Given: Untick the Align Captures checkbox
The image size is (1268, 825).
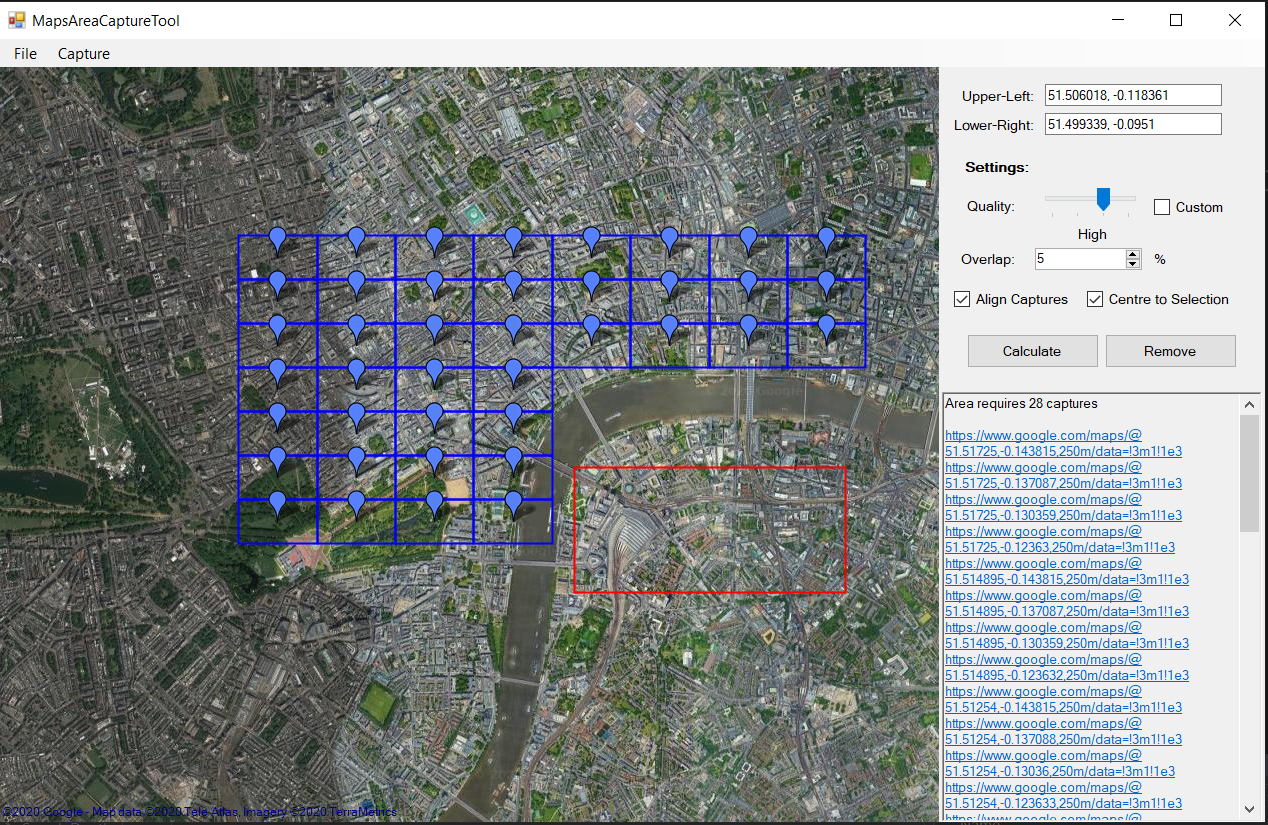Looking at the screenshot, I should click(962, 299).
